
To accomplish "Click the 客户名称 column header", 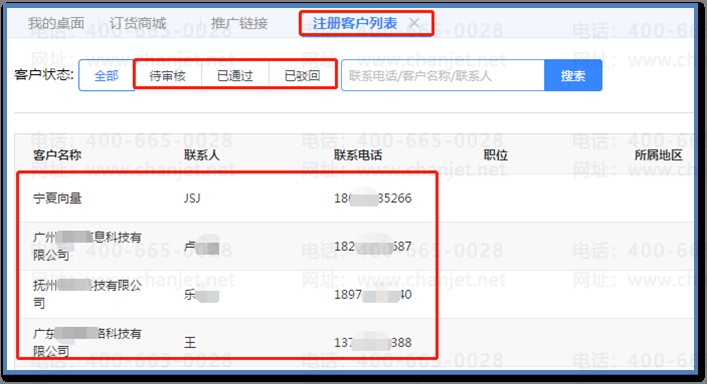I will [x=57, y=155].
